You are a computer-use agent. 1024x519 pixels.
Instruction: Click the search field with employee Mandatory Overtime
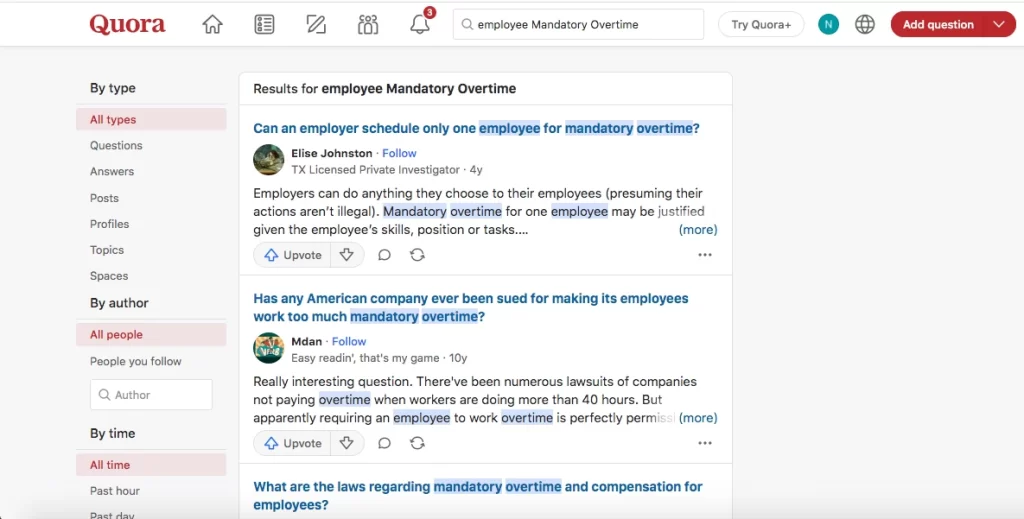tap(579, 25)
